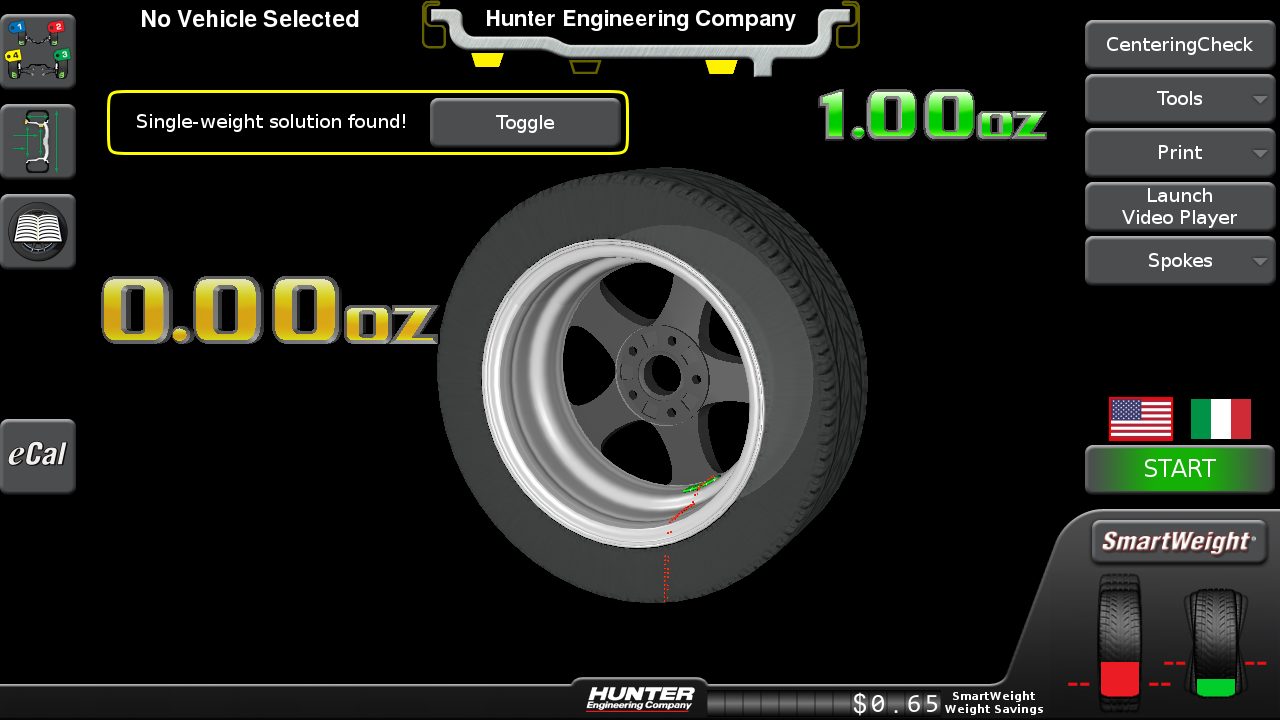Click the rim profile diagram at top
Image resolution: width=1280 pixels, height=720 pixels.
click(x=640, y=38)
